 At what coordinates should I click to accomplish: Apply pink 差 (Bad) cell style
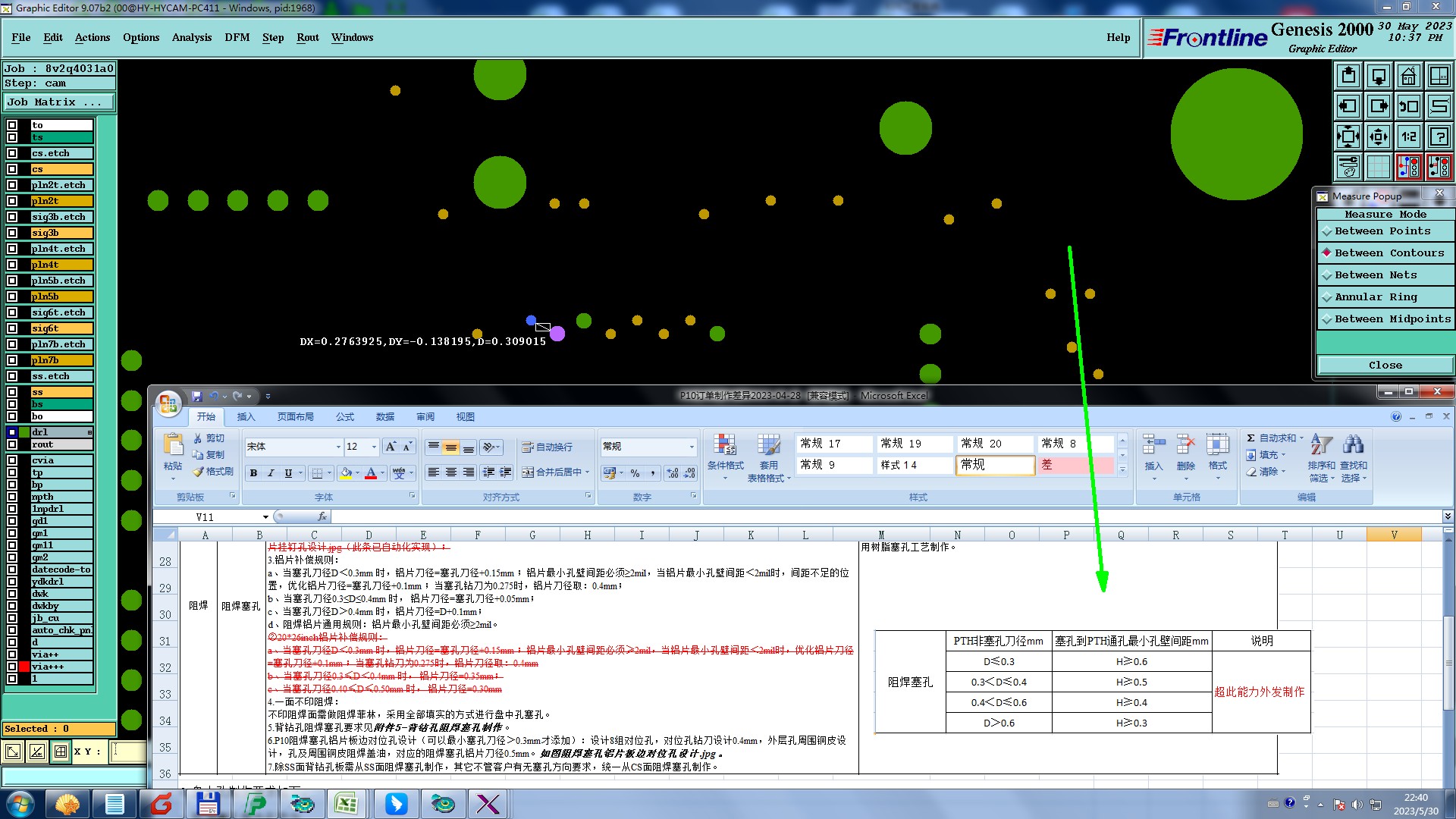(1075, 465)
